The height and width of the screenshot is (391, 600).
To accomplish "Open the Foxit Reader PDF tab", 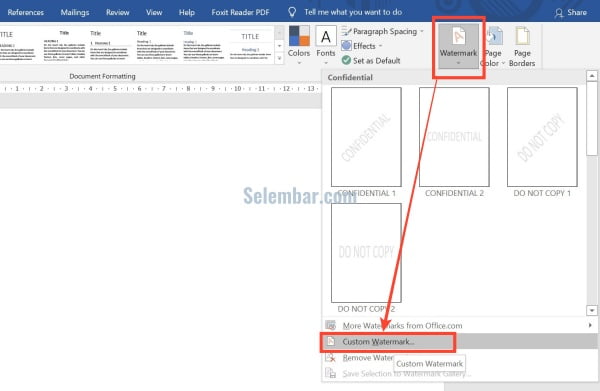I will coord(240,12).
